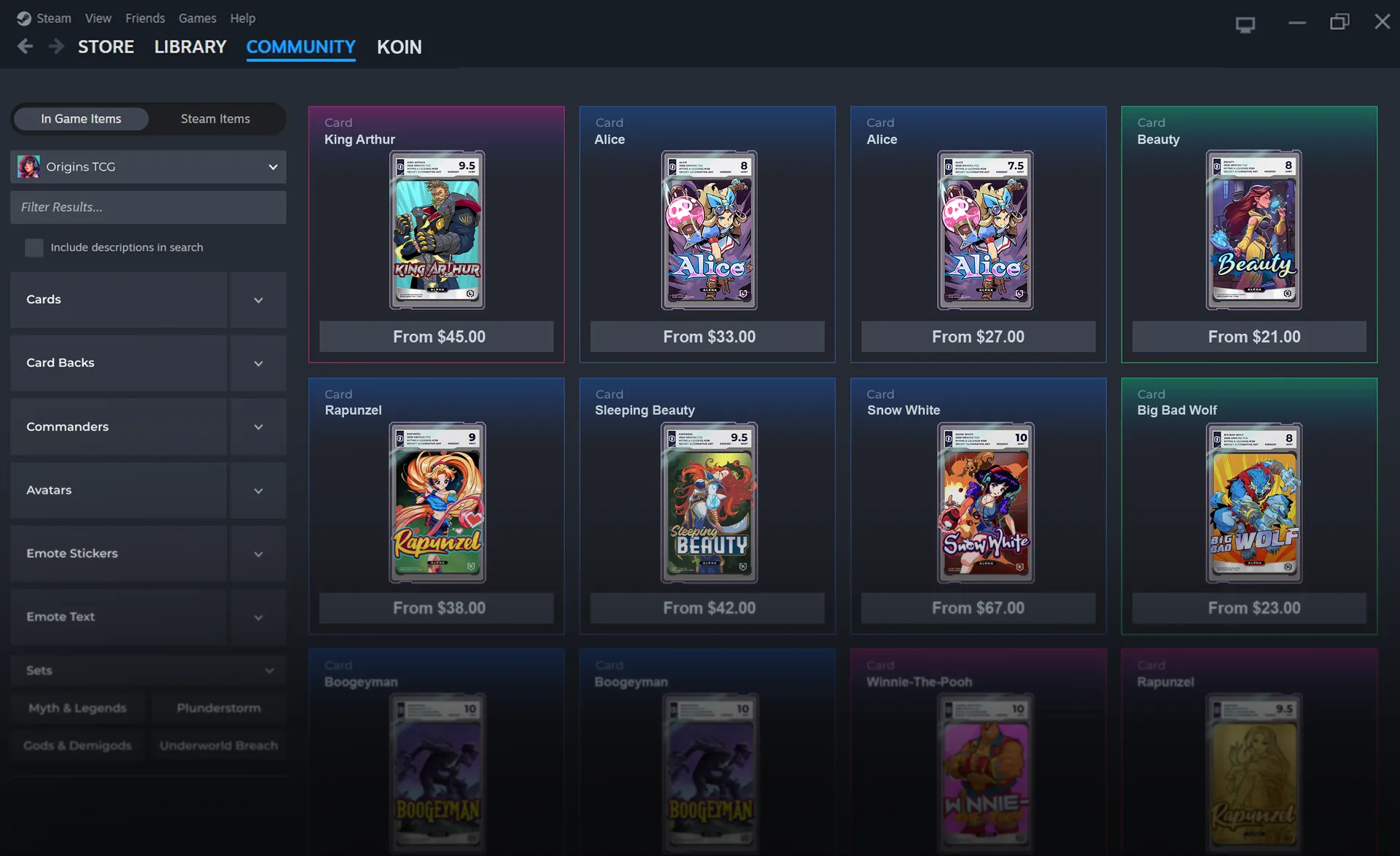
Task: Expand the Avatars chevron
Action: click(x=258, y=490)
